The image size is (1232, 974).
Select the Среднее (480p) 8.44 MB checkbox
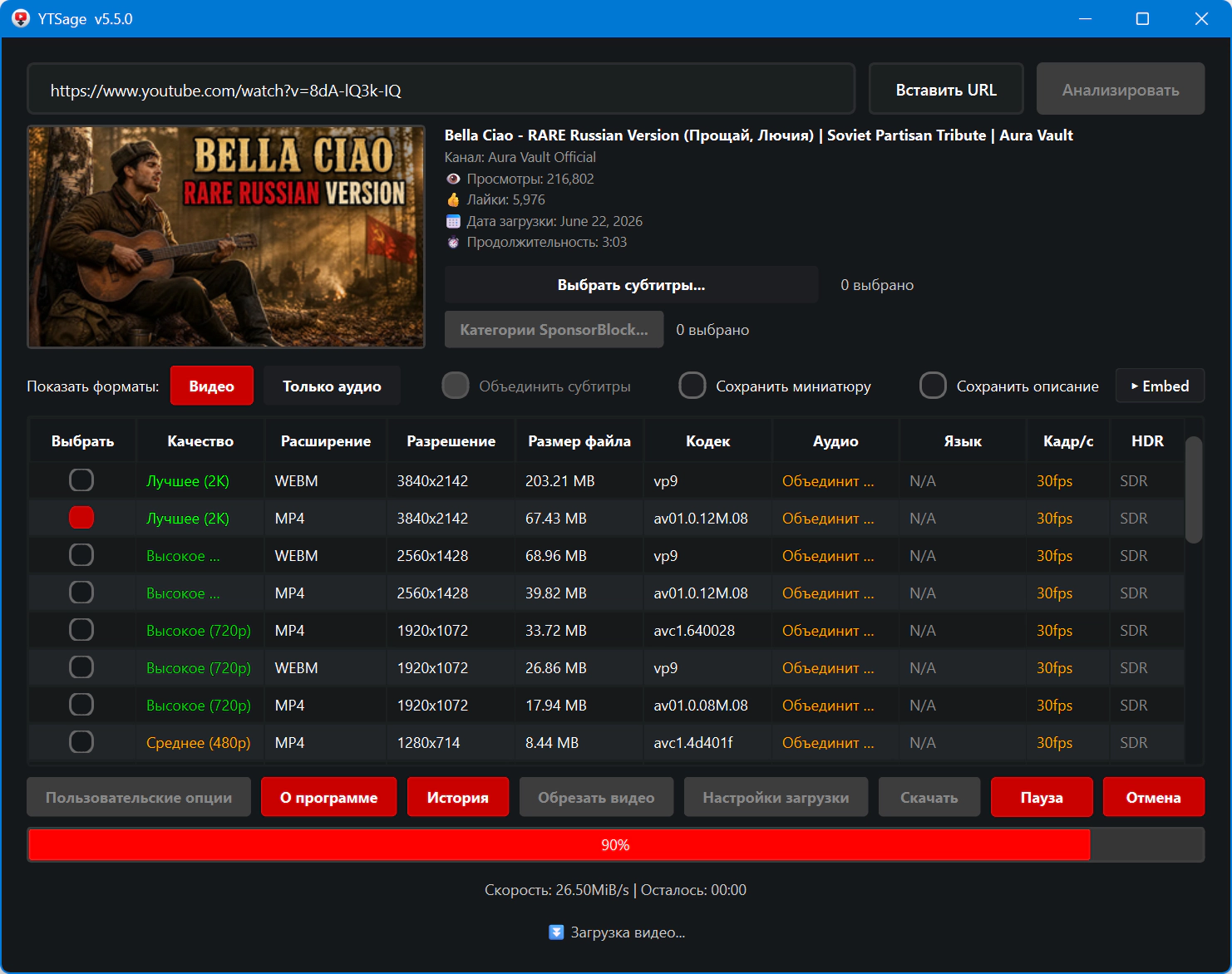(81, 742)
